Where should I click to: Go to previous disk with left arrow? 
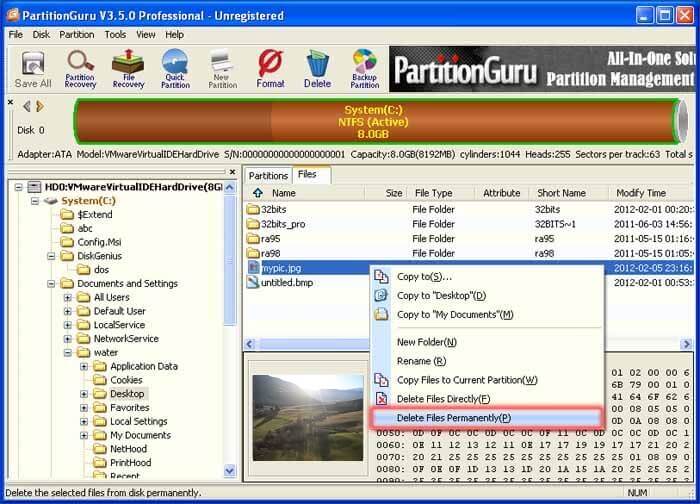(x=27, y=106)
